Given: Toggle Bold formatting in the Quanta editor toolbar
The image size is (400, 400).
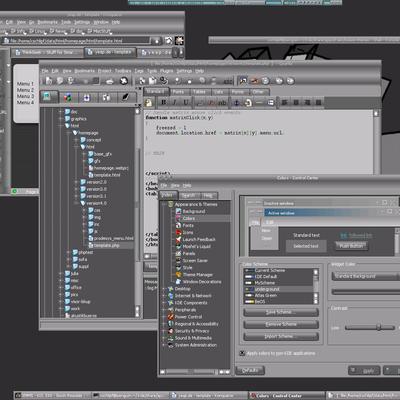Looking at the screenshot, I should (163, 102).
